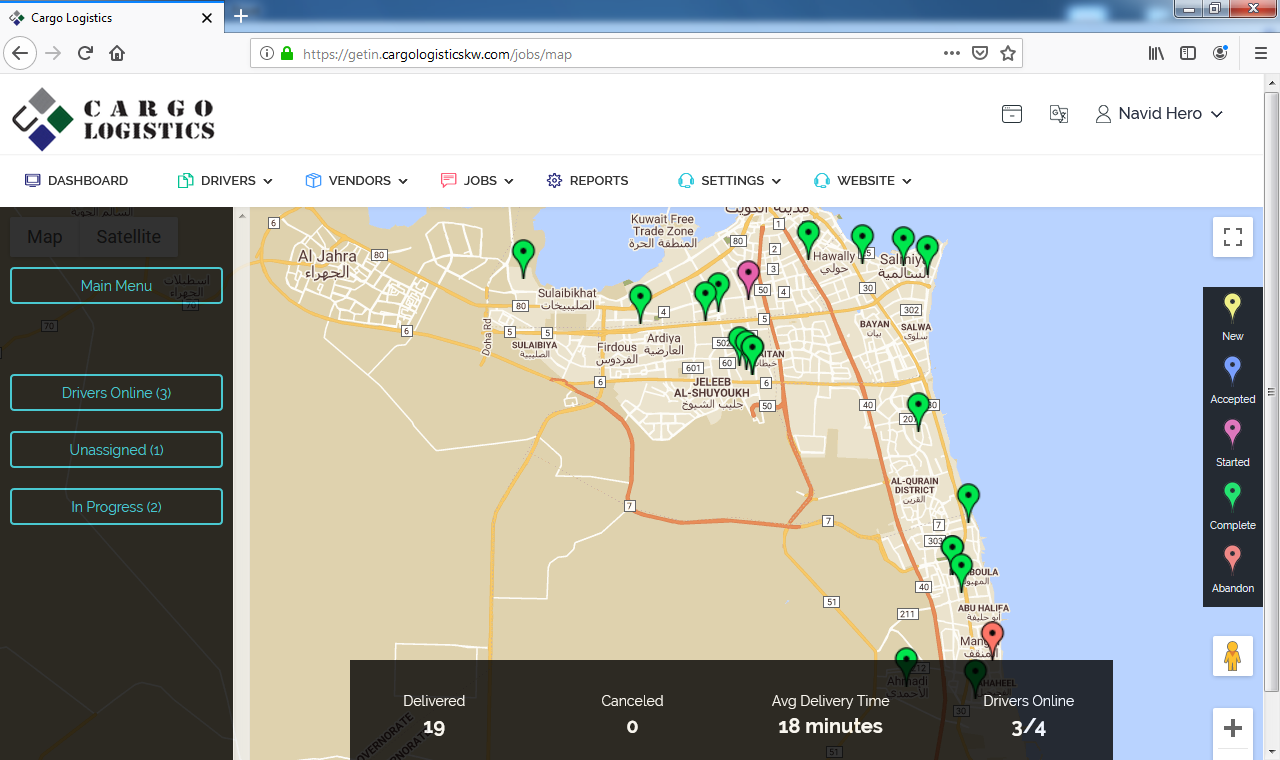Click the browser home icon
The width and height of the screenshot is (1280, 760).
point(117,53)
